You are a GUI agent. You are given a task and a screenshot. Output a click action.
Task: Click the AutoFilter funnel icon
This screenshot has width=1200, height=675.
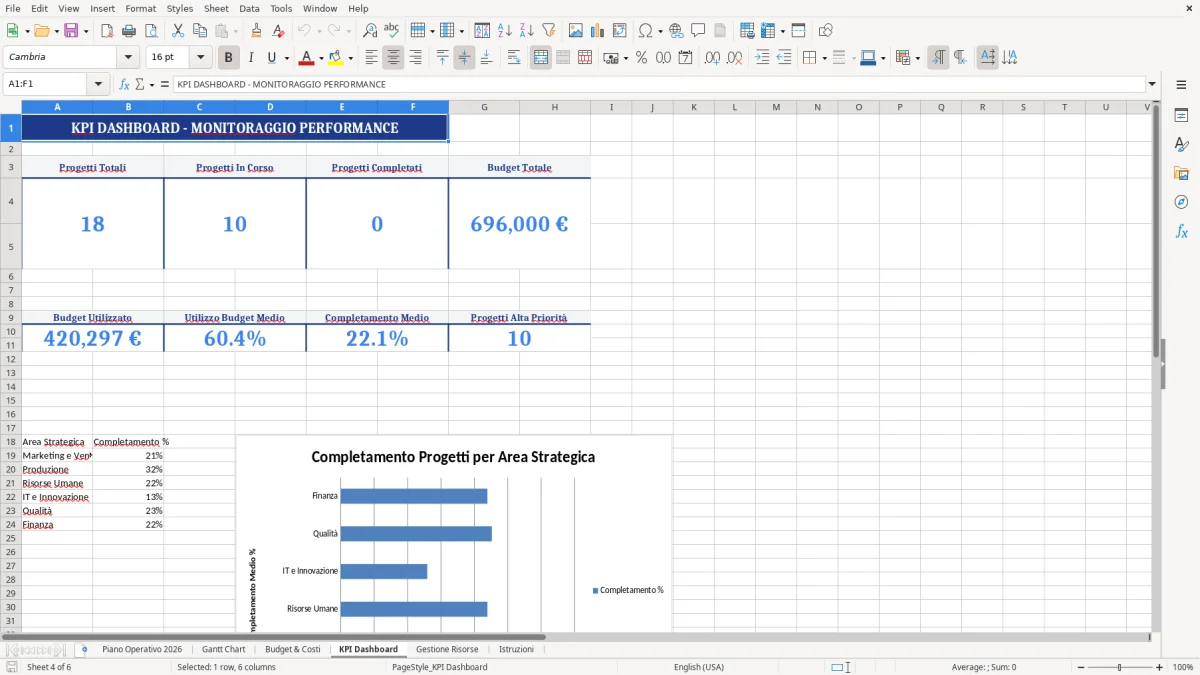coord(548,31)
